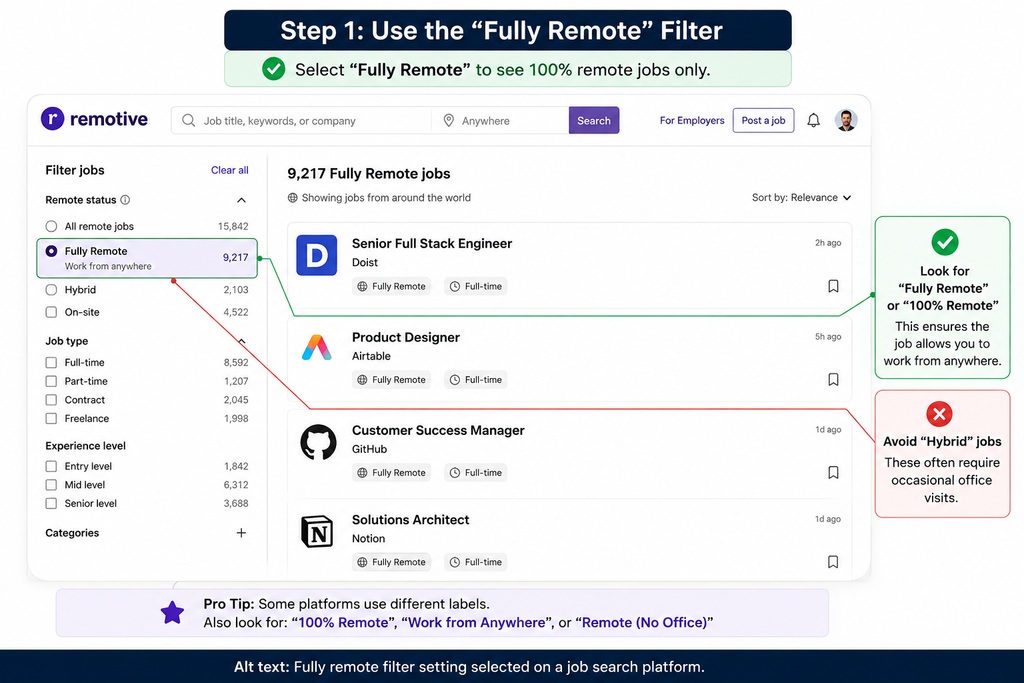Click Fully Remote tag on GitHub job

pyautogui.click(x=392, y=473)
